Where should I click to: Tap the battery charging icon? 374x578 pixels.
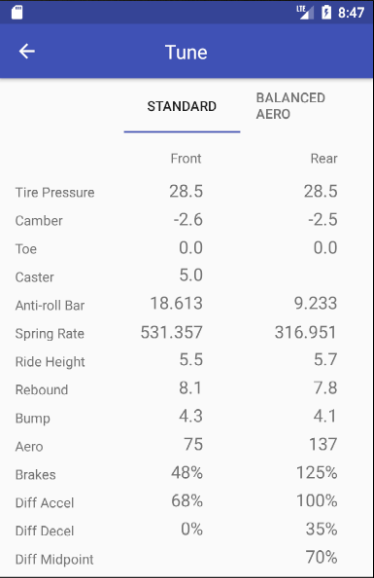326,12
